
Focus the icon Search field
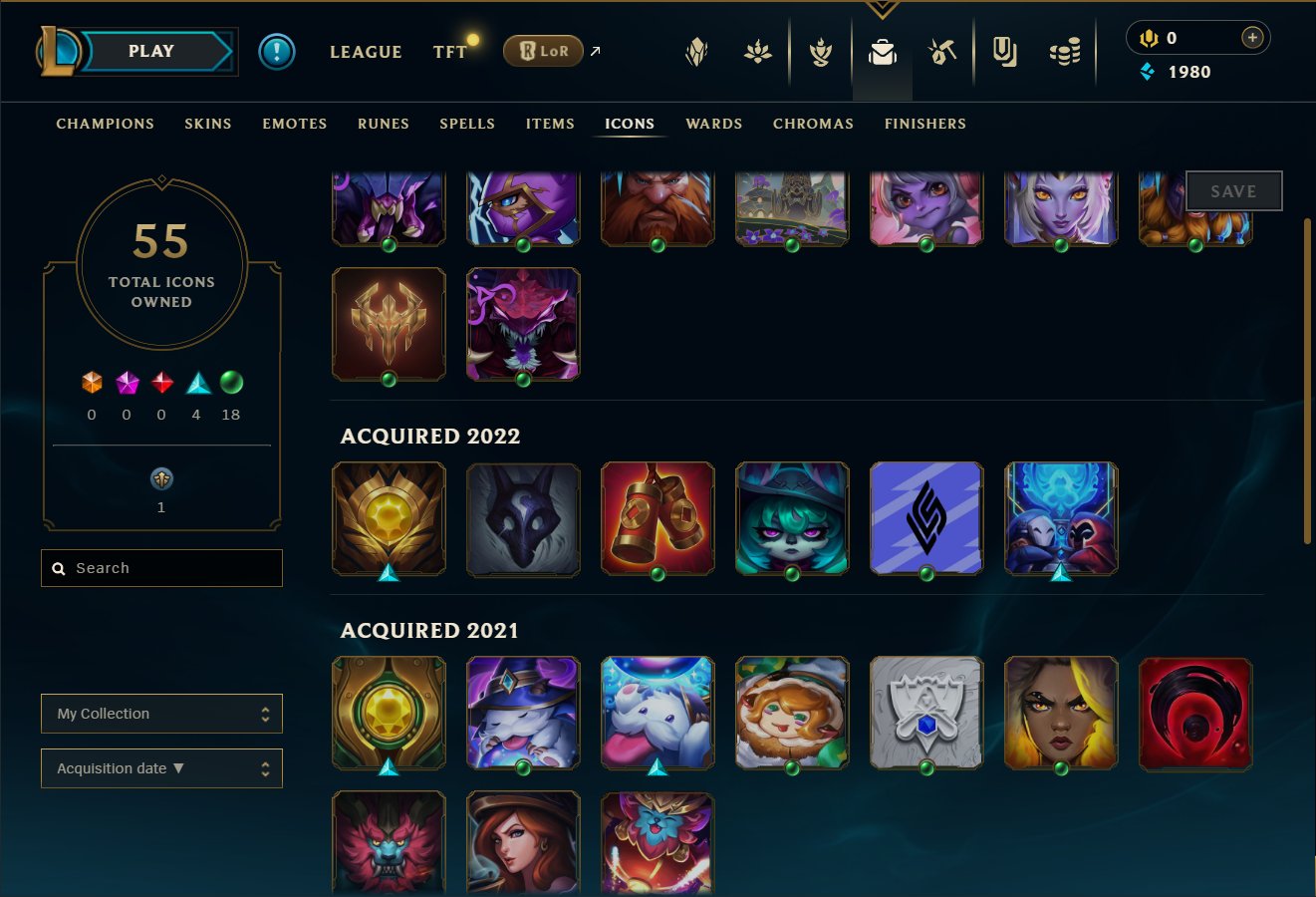pos(161,568)
